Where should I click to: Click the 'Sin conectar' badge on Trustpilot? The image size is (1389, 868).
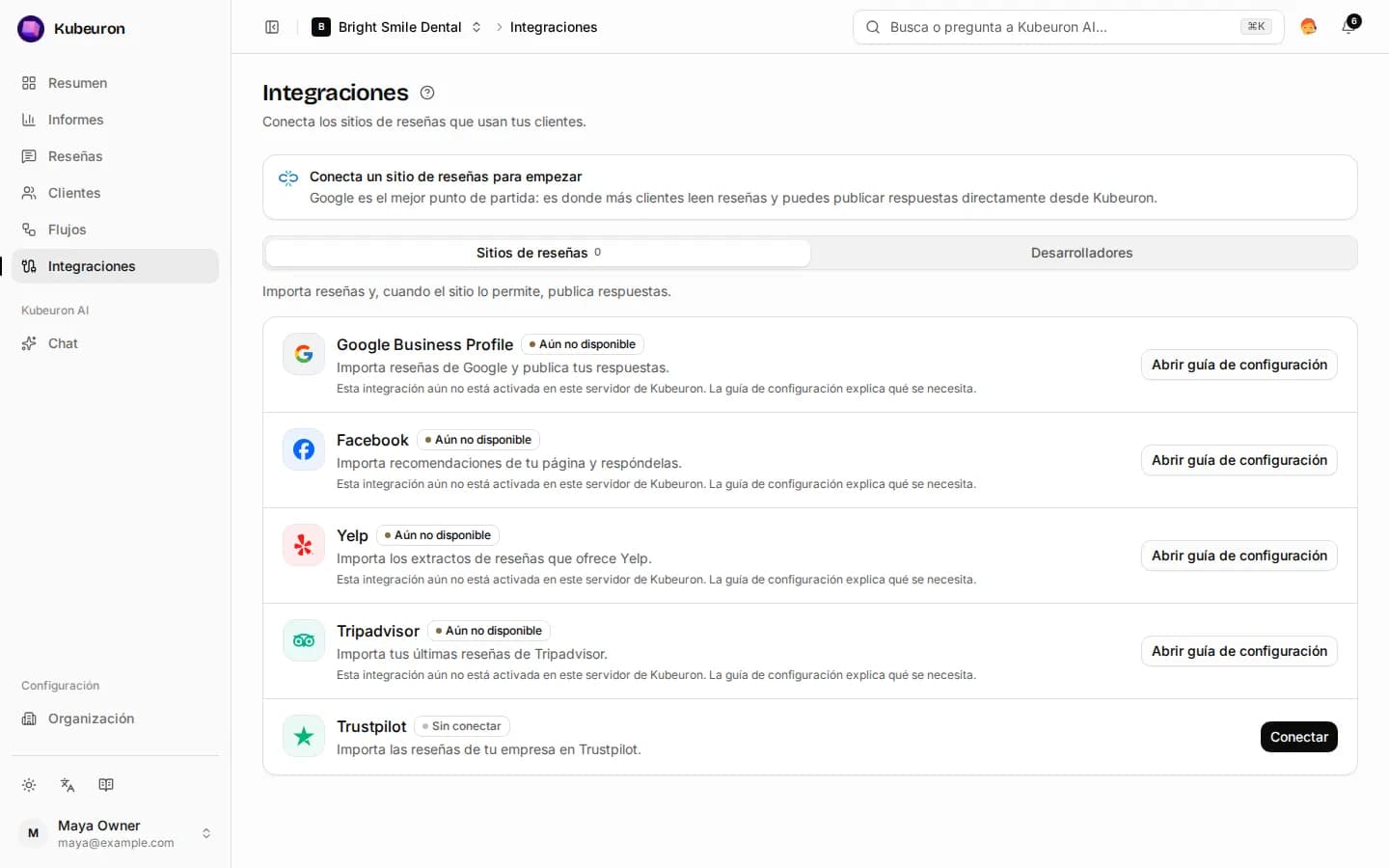(462, 726)
